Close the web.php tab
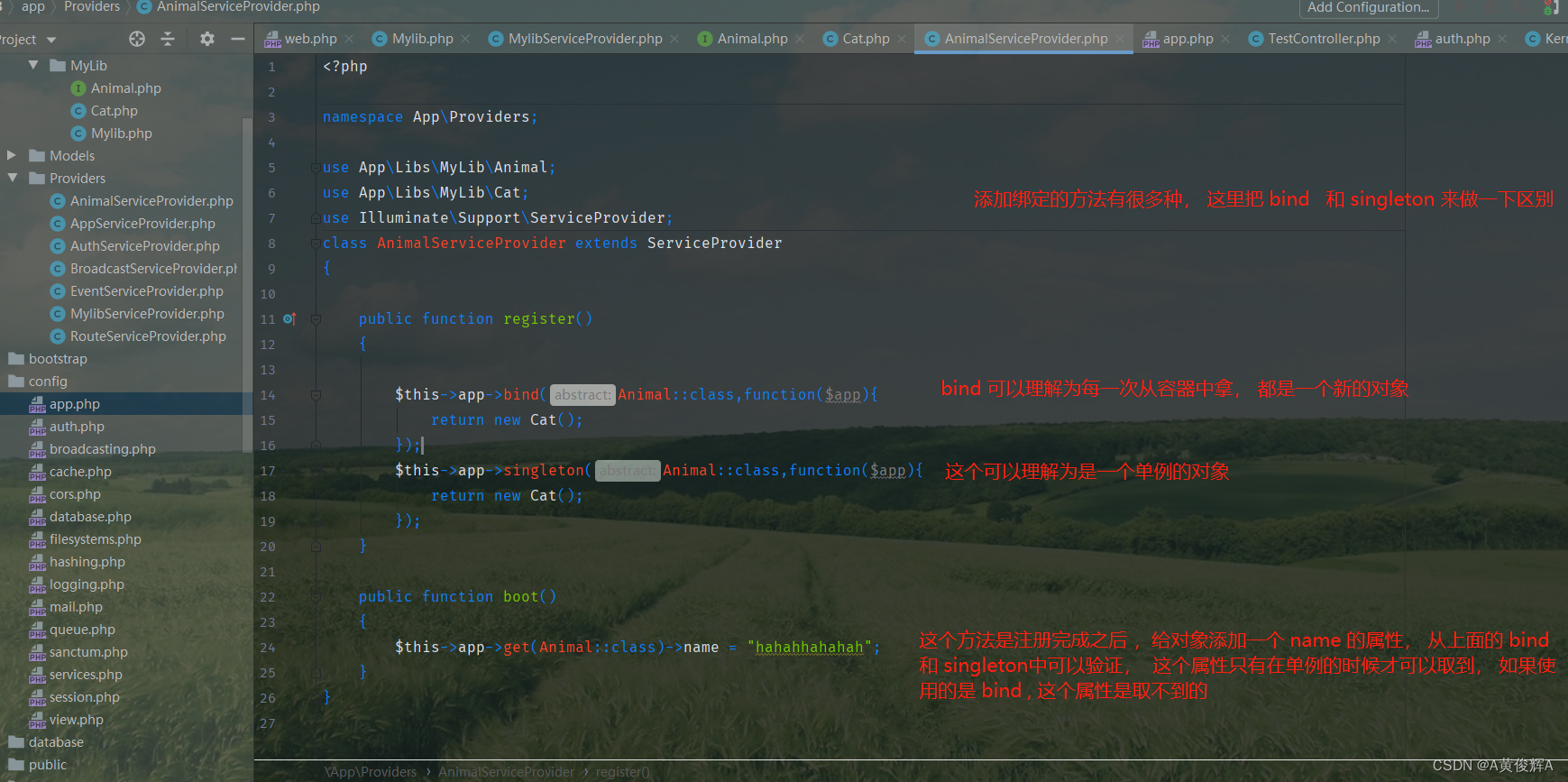 pos(349,39)
